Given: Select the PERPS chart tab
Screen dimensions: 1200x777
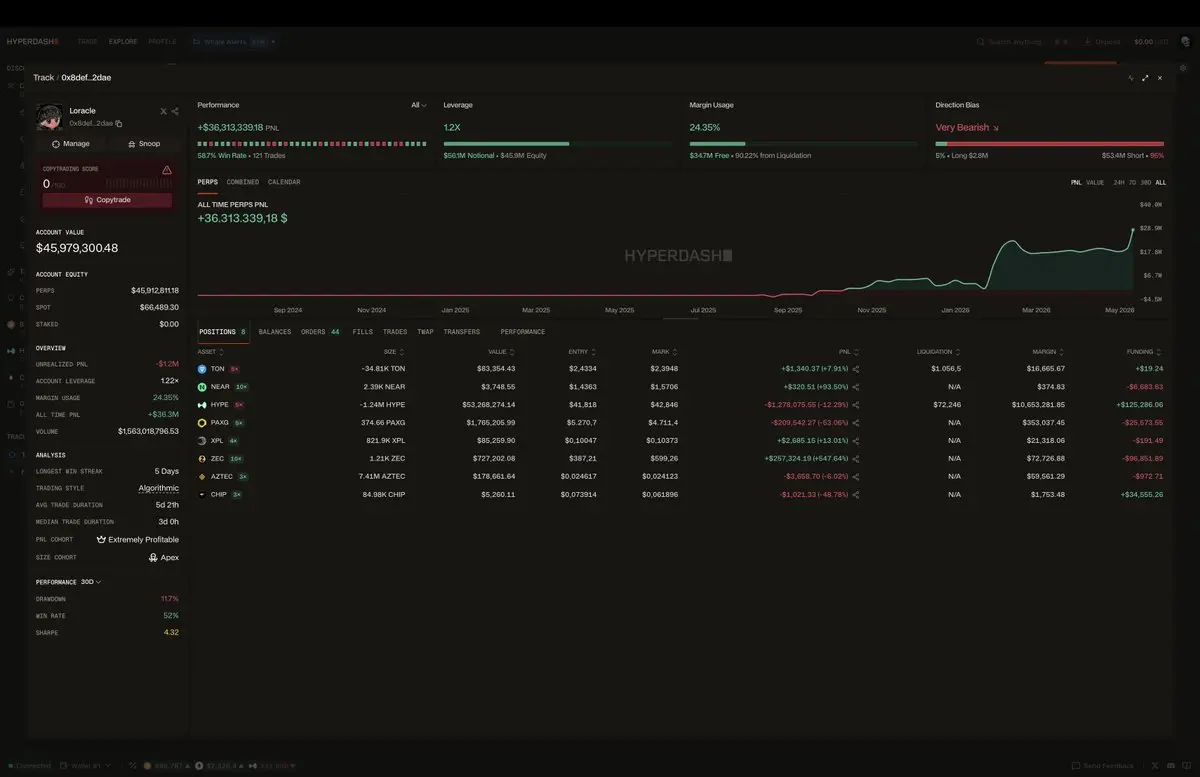Looking at the screenshot, I should [208, 183].
